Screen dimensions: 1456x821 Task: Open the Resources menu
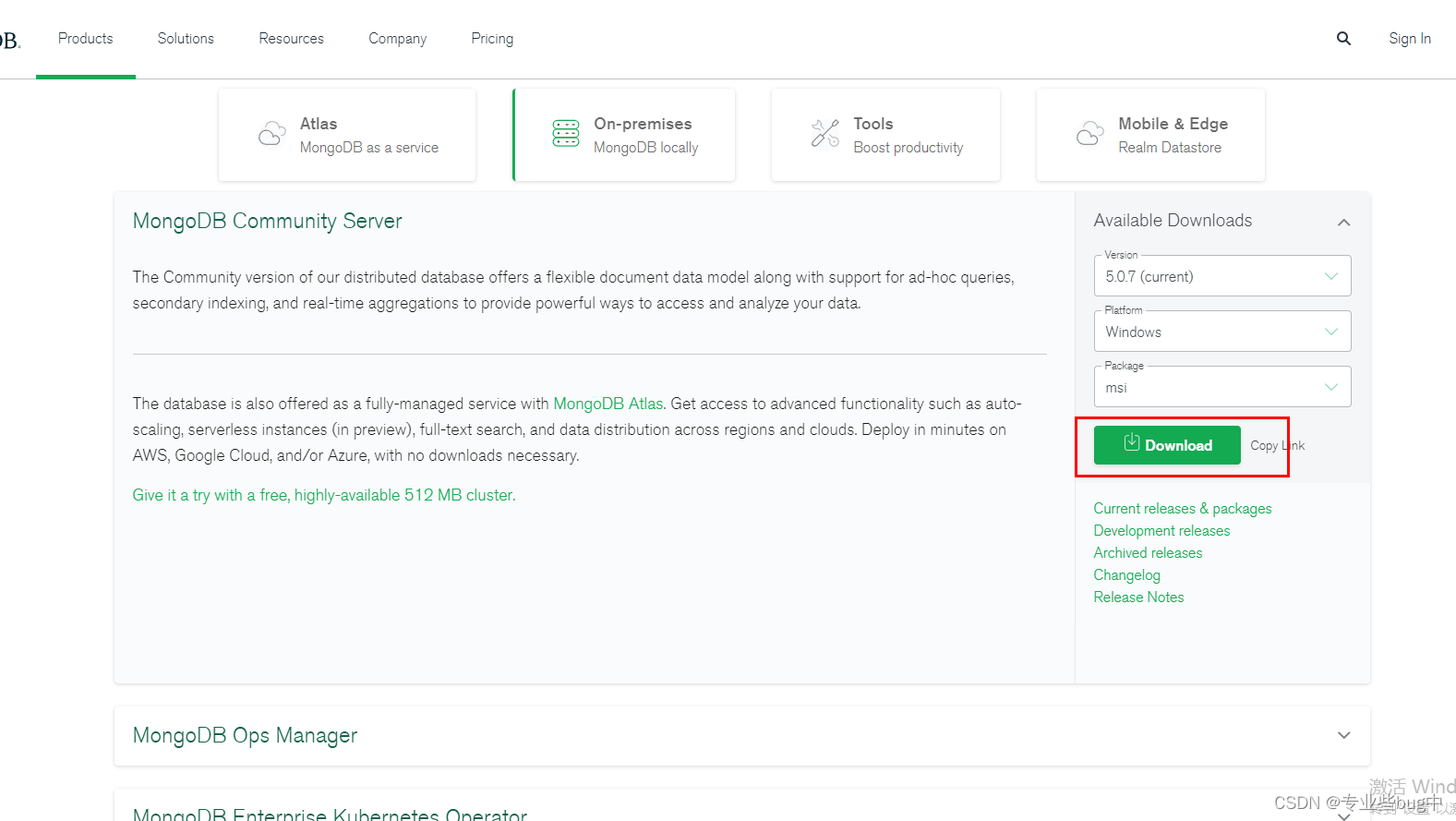point(291,39)
